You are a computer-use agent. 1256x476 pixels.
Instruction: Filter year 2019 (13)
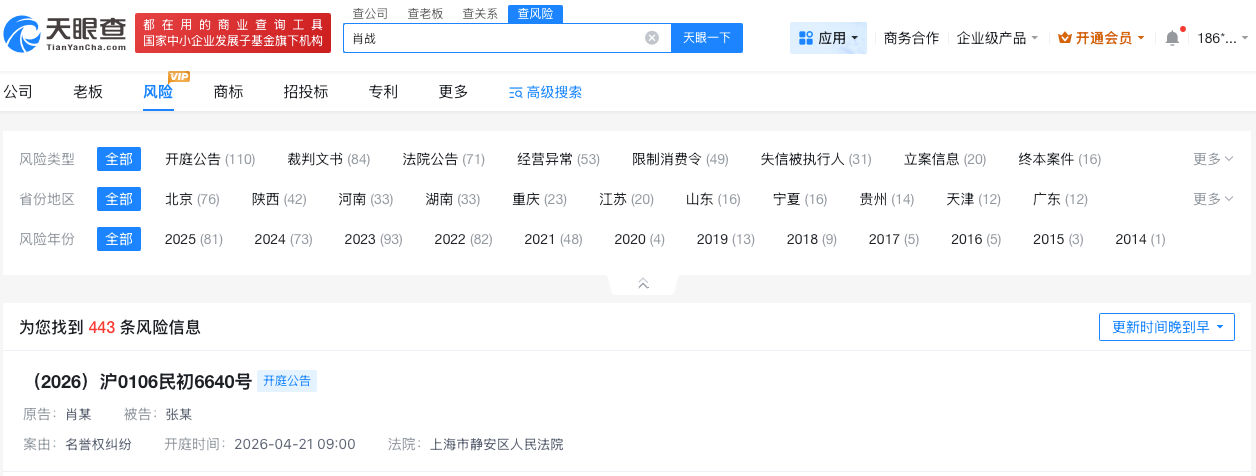[x=726, y=239]
